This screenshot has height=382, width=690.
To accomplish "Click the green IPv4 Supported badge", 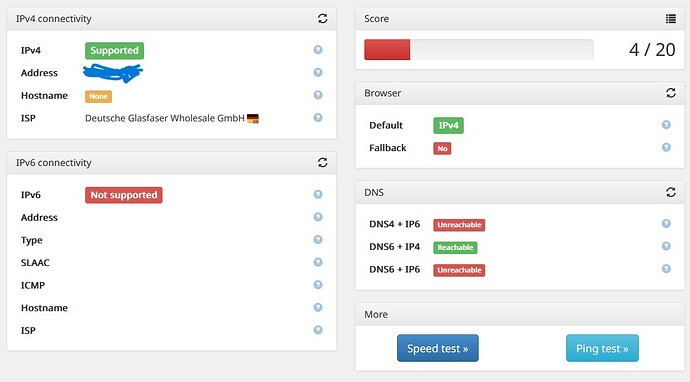I will tap(114, 51).
